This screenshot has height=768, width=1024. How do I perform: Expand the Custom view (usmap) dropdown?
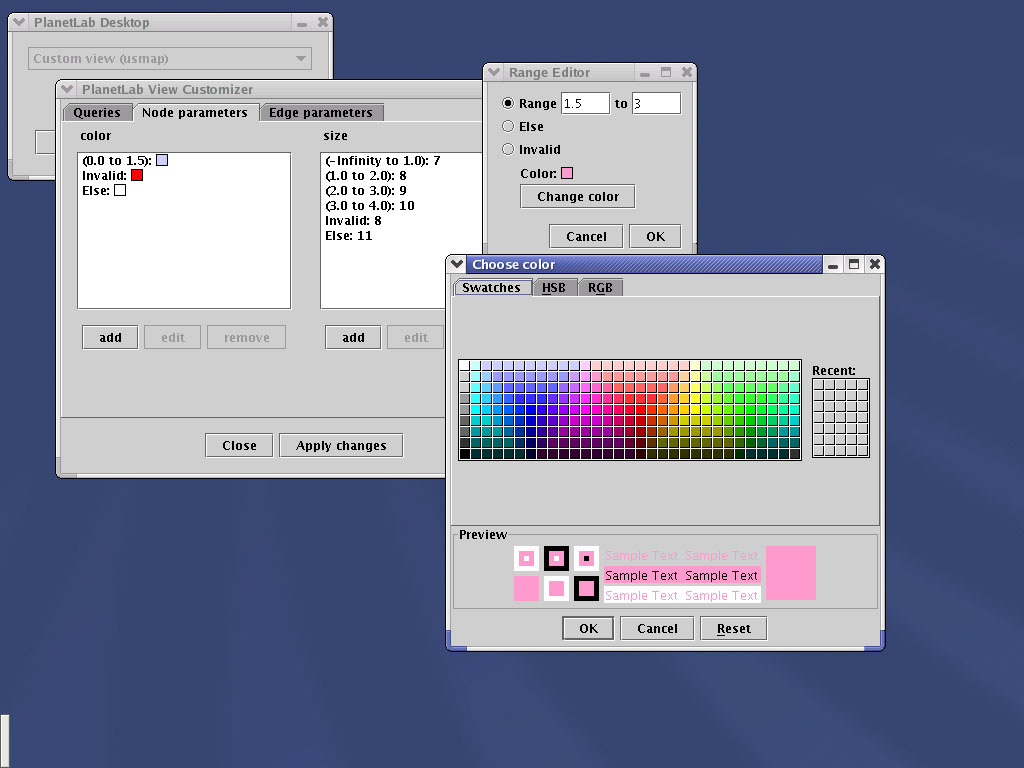(301, 58)
